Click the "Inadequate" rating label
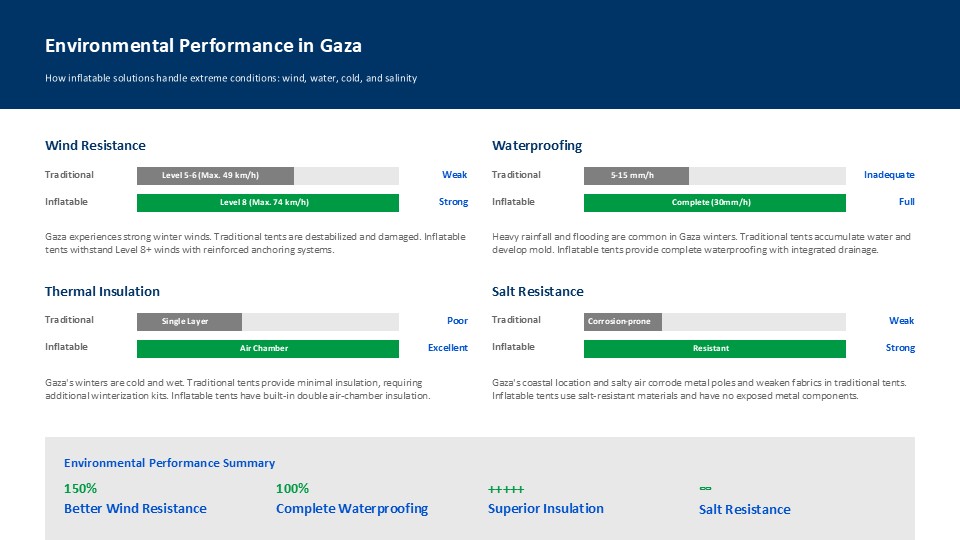 (x=889, y=175)
